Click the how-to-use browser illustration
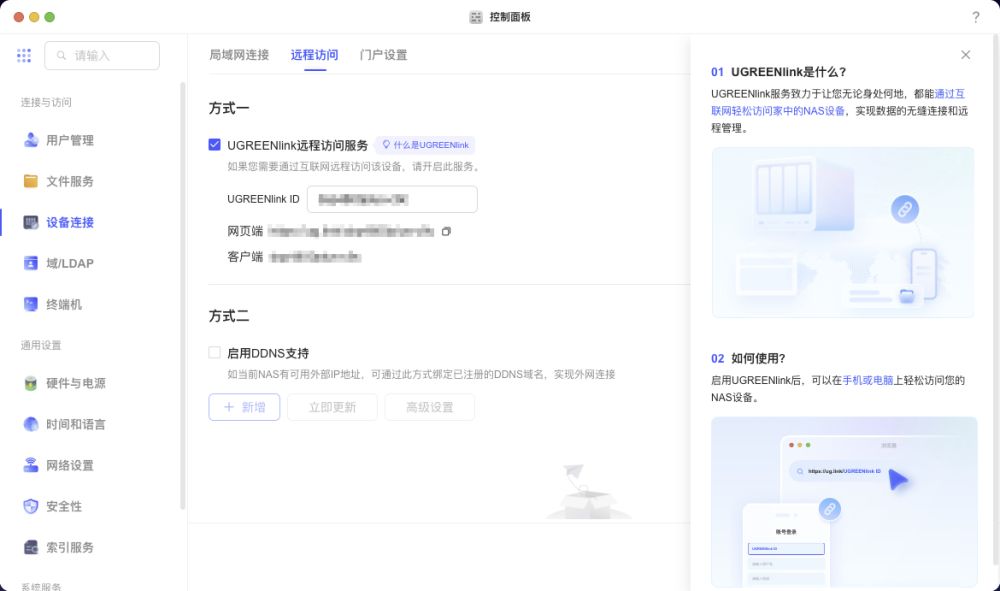Viewport: 1000px width, 591px height. 844,502
